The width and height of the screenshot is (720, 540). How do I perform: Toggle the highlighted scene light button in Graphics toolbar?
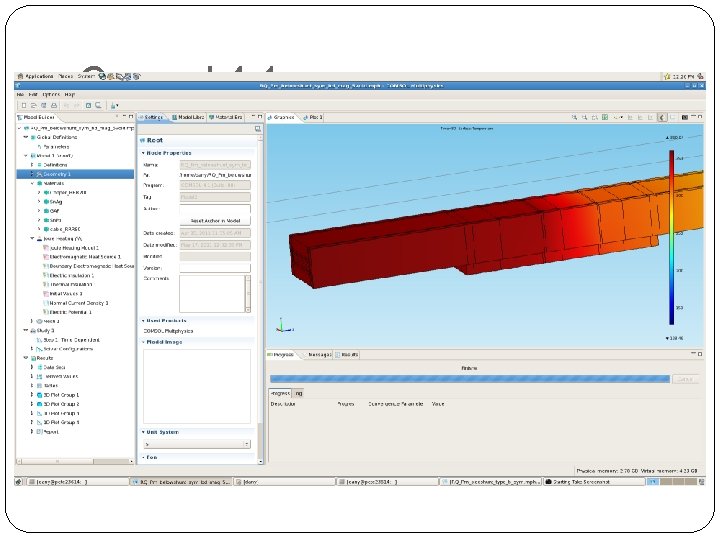(x=662, y=118)
